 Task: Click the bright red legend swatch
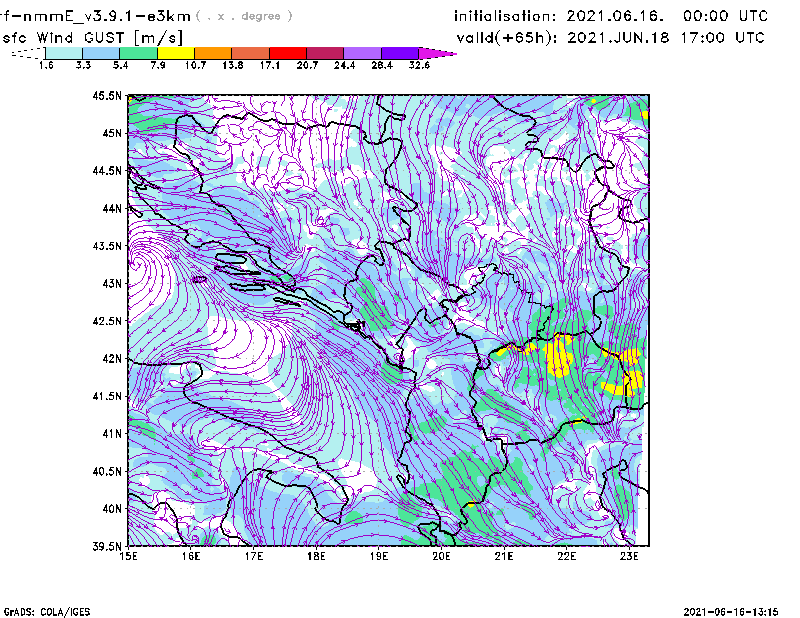pos(288,53)
